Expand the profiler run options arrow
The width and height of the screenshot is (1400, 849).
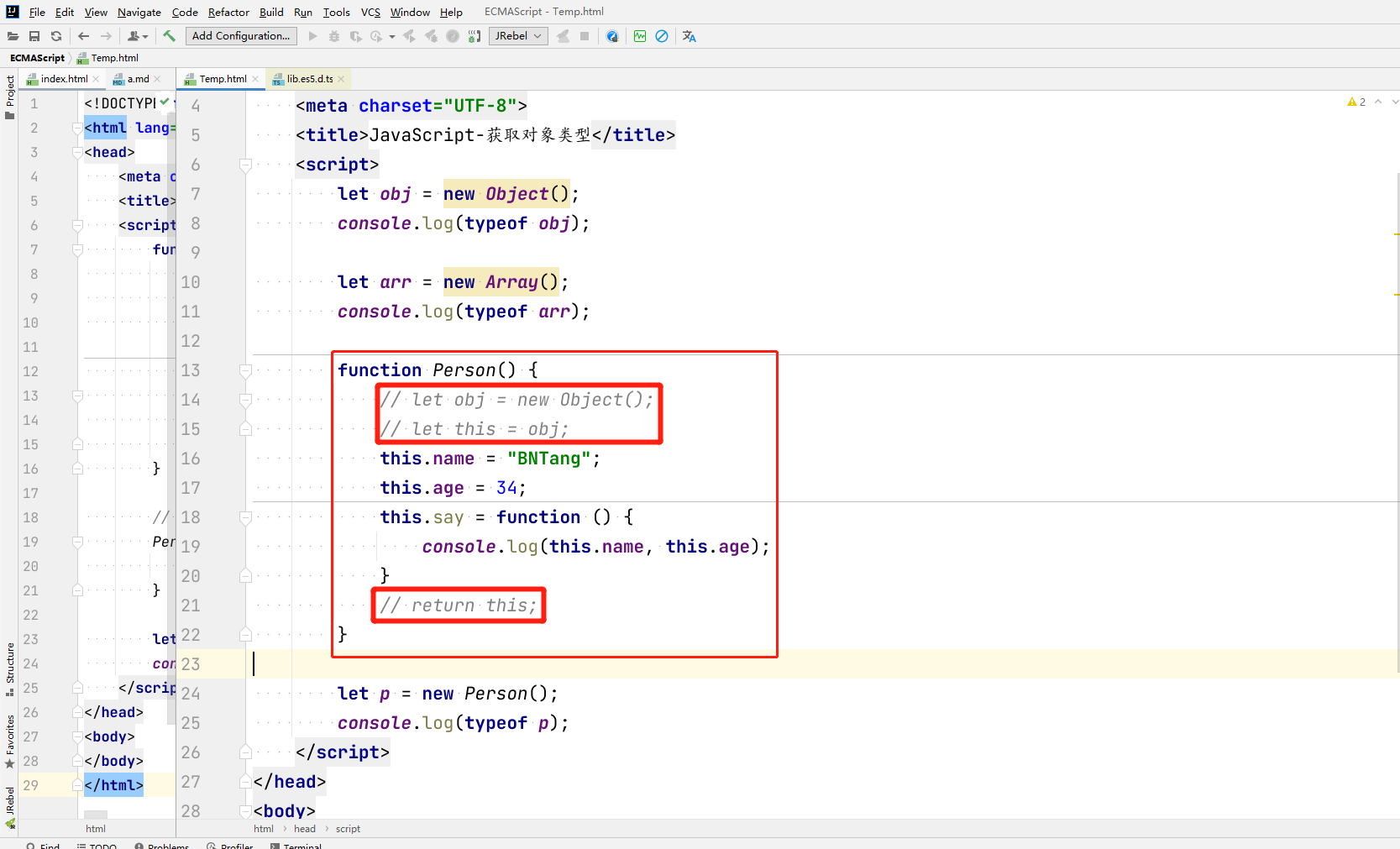392,37
